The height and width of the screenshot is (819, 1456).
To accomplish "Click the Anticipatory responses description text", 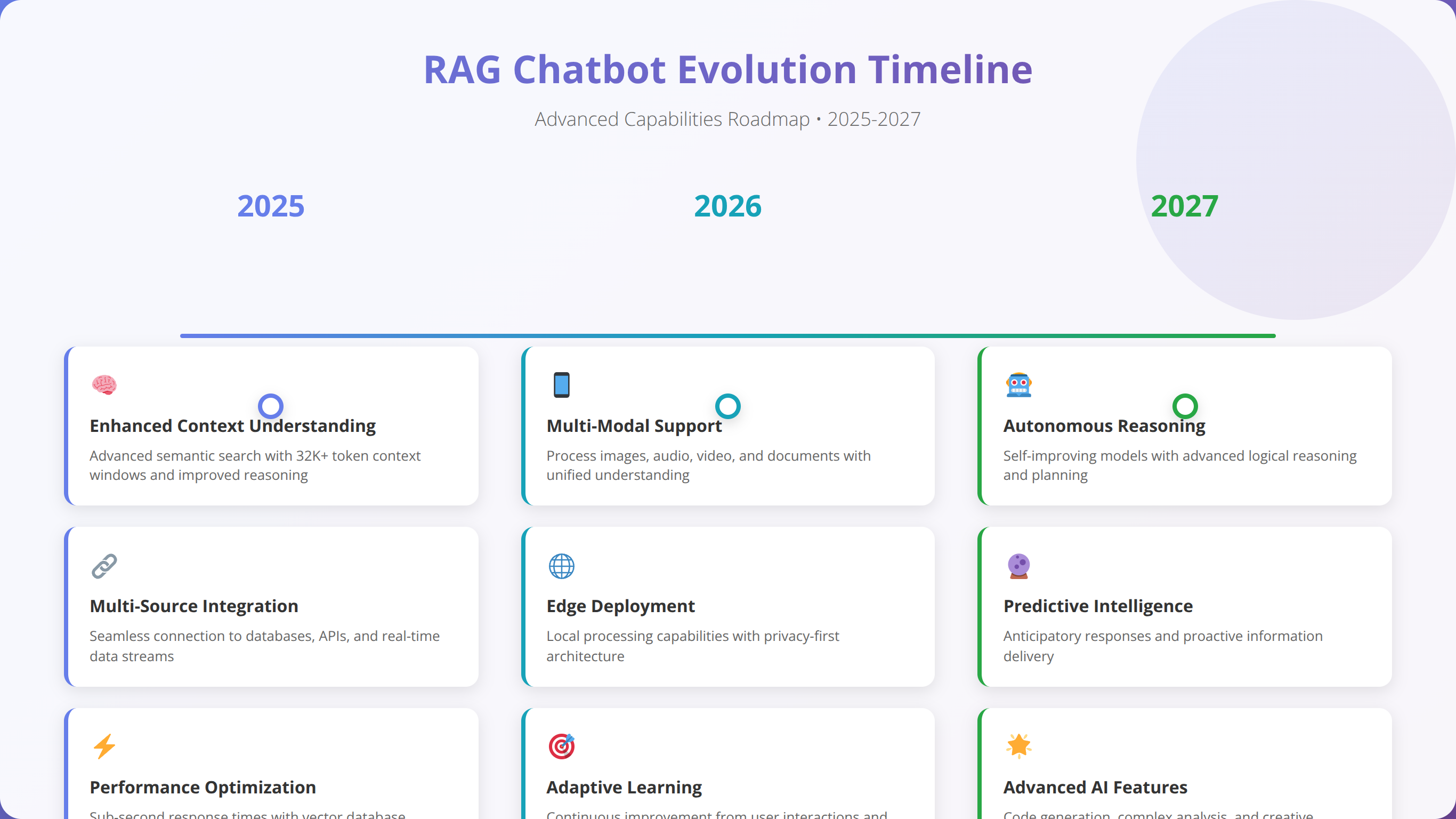I will [x=1163, y=646].
